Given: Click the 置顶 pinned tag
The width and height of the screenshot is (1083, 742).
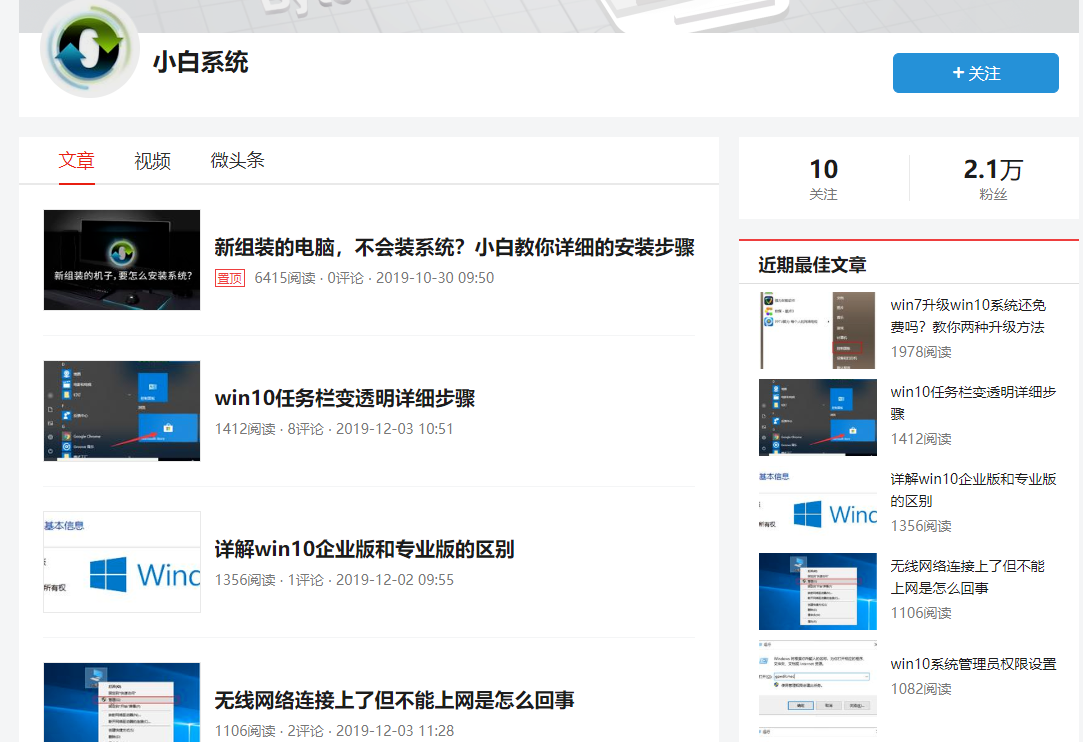Looking at the screenshot, I should click(229, 278).
